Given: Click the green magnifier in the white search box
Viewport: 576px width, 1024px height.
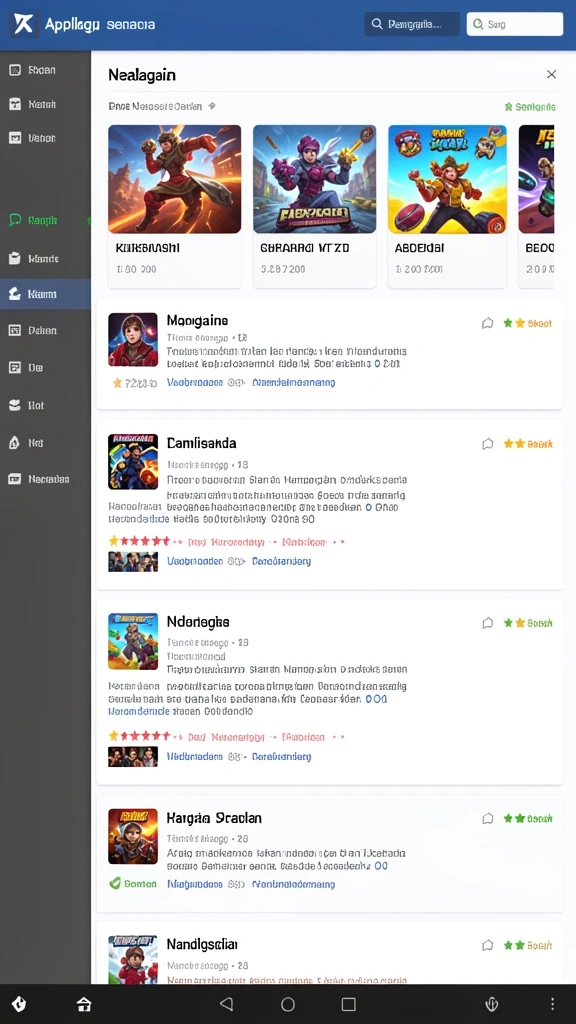Looking at the screenshot, I should coord(478,24).
